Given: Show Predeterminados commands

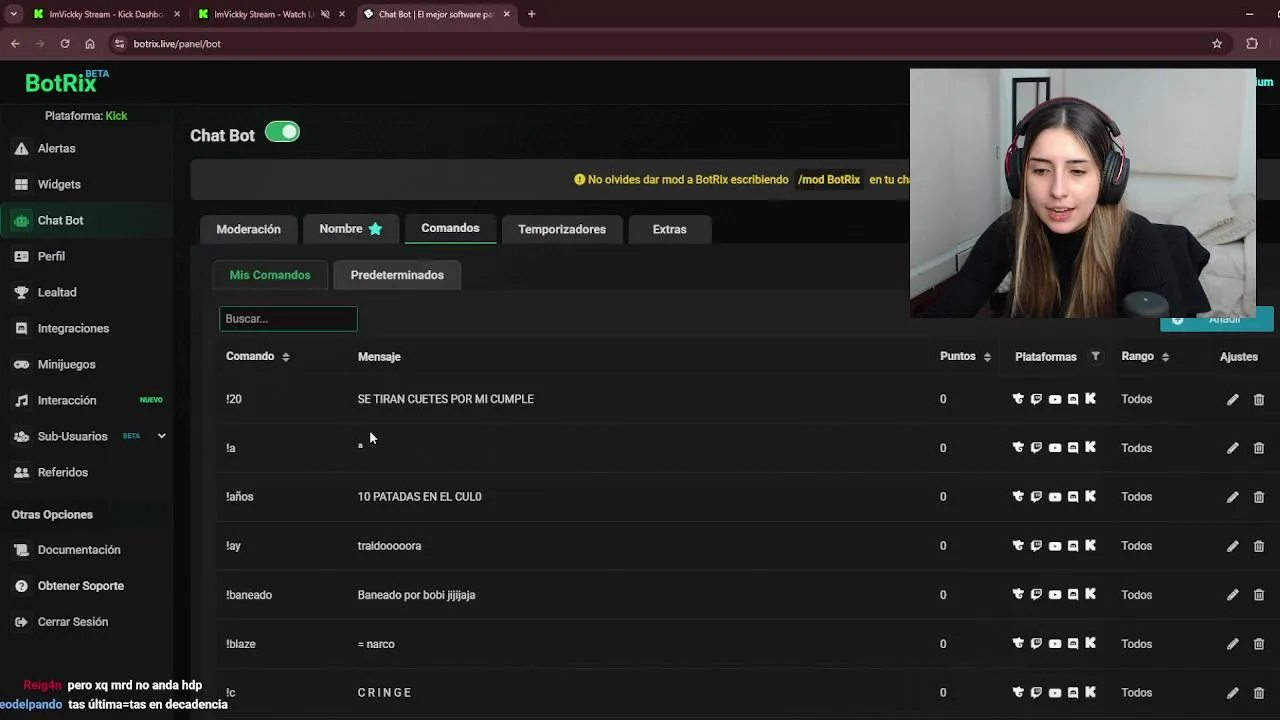Looking at the screenshot, I should click(397, 275).
